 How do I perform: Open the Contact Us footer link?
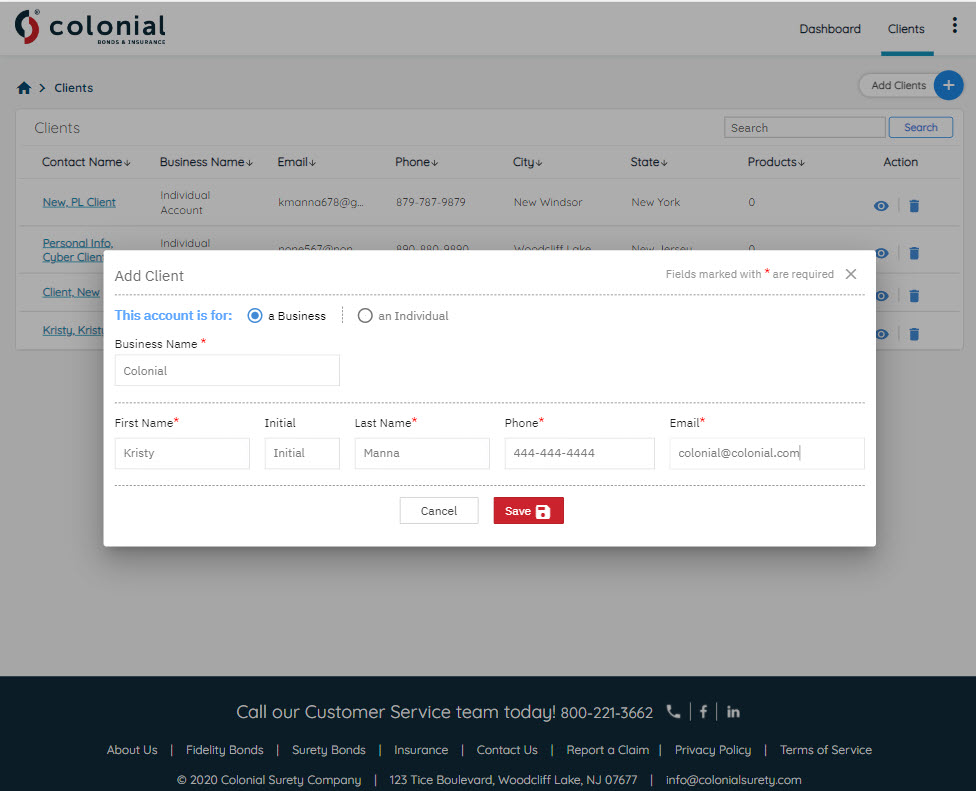pos(507,750)
